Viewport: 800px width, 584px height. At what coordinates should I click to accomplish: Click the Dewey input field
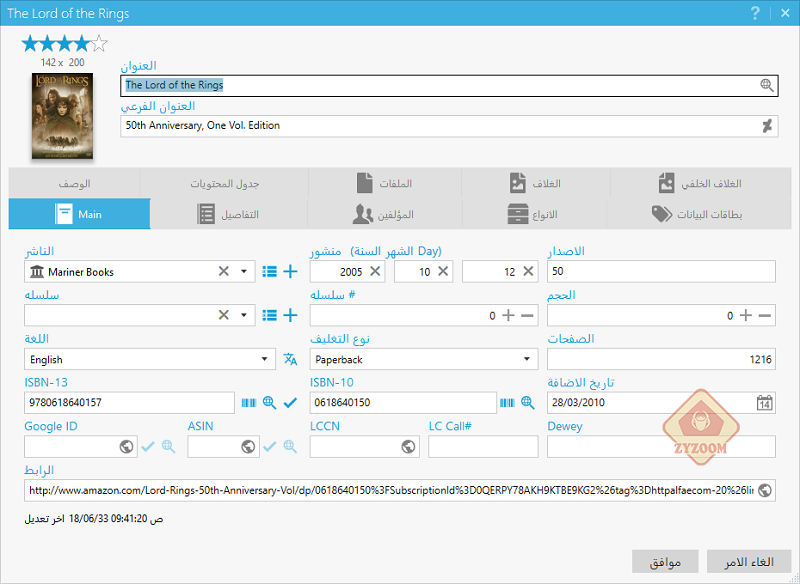pyautogui.click(x=661, y=447)
